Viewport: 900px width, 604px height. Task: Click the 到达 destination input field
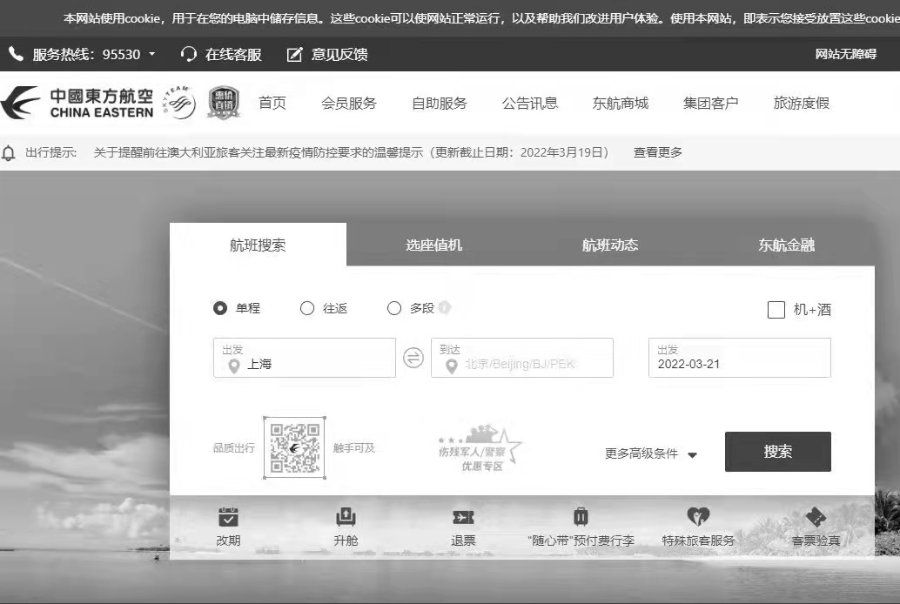point(522,358)
